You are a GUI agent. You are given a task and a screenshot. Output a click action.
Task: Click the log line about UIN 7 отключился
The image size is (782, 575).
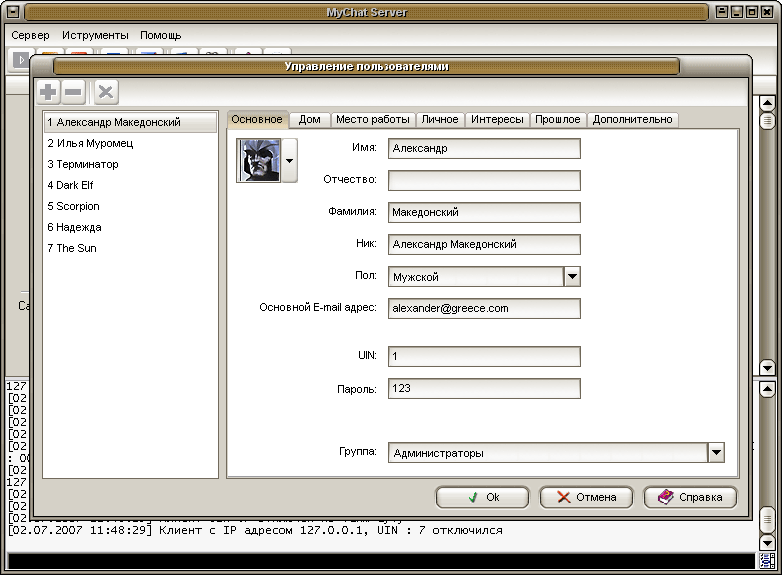(255, 530)
